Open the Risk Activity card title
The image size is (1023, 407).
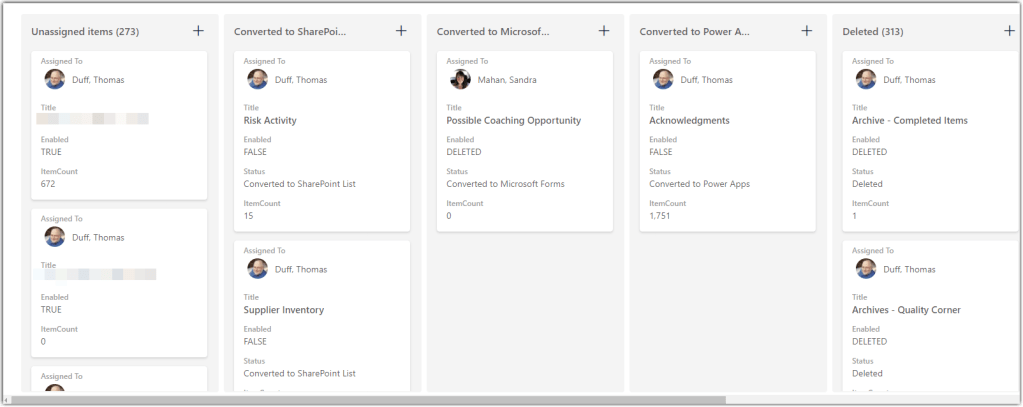click(270, 121)
